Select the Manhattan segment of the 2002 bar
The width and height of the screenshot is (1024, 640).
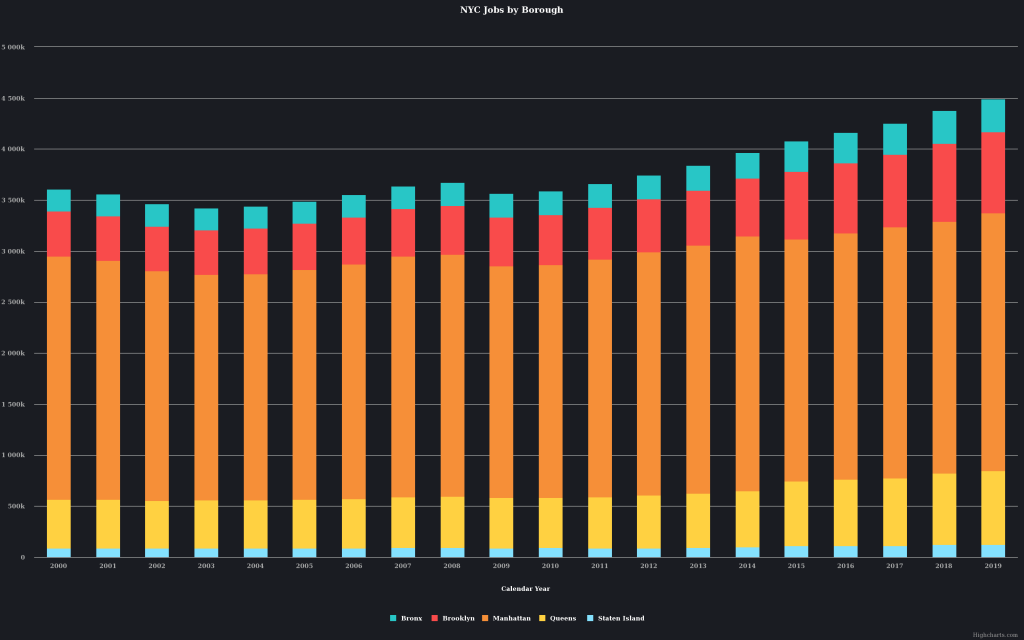click(x=157, y=386)
